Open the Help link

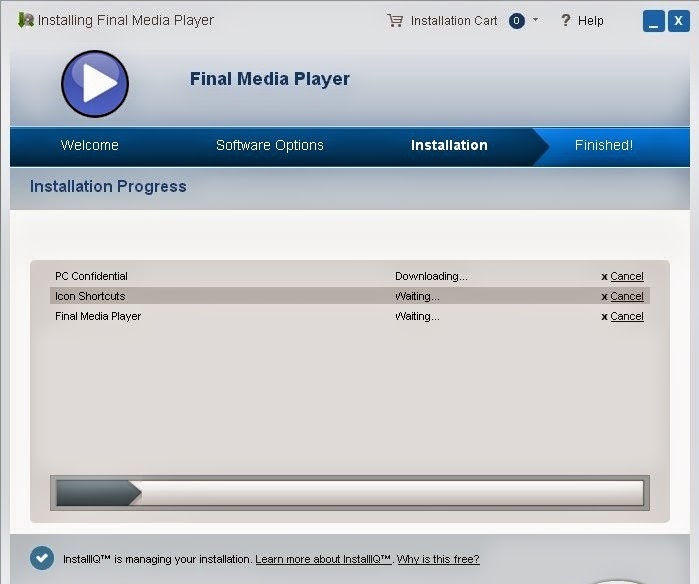tap(591, 21)
